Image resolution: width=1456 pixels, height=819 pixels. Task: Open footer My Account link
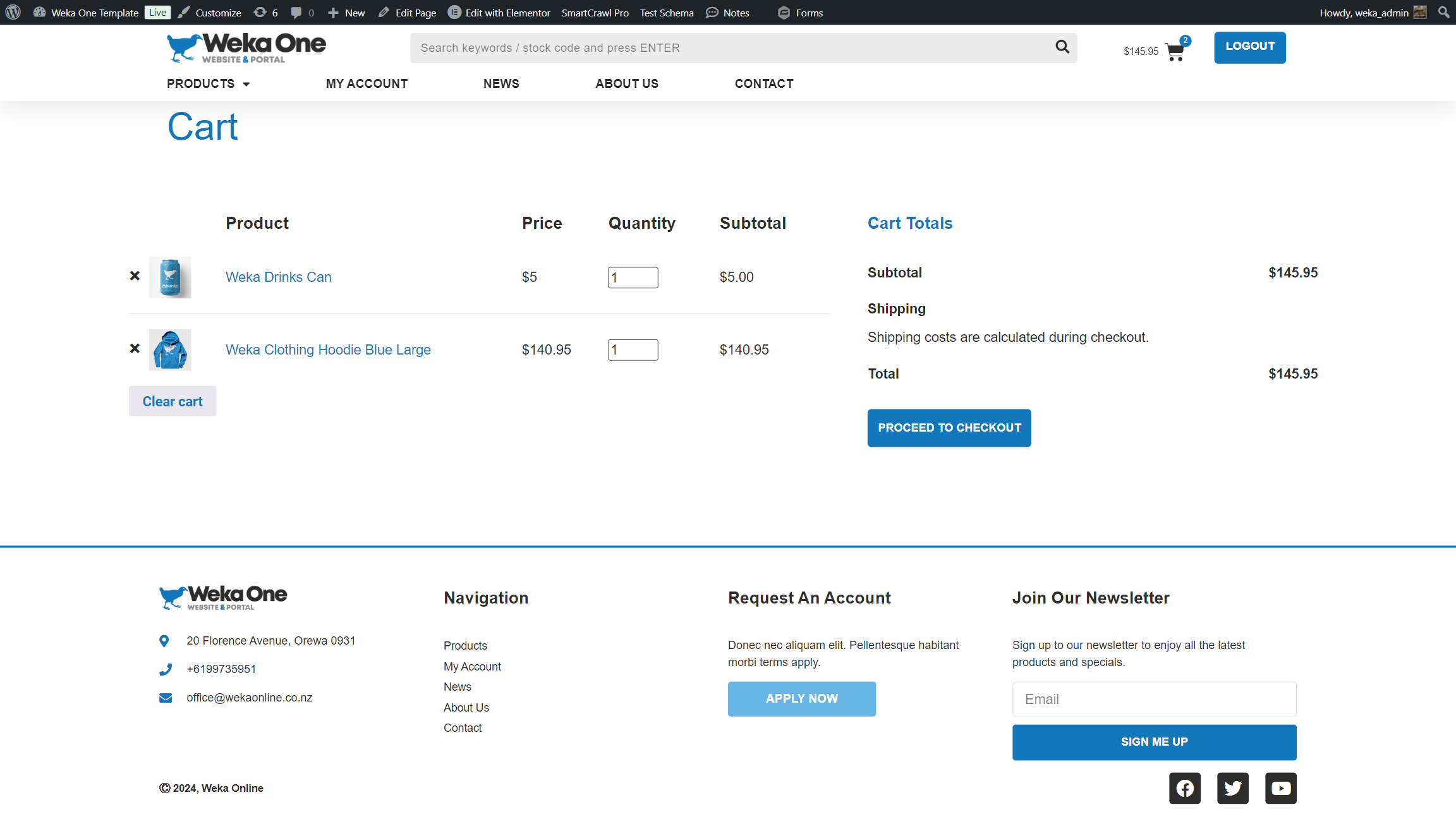472,667
